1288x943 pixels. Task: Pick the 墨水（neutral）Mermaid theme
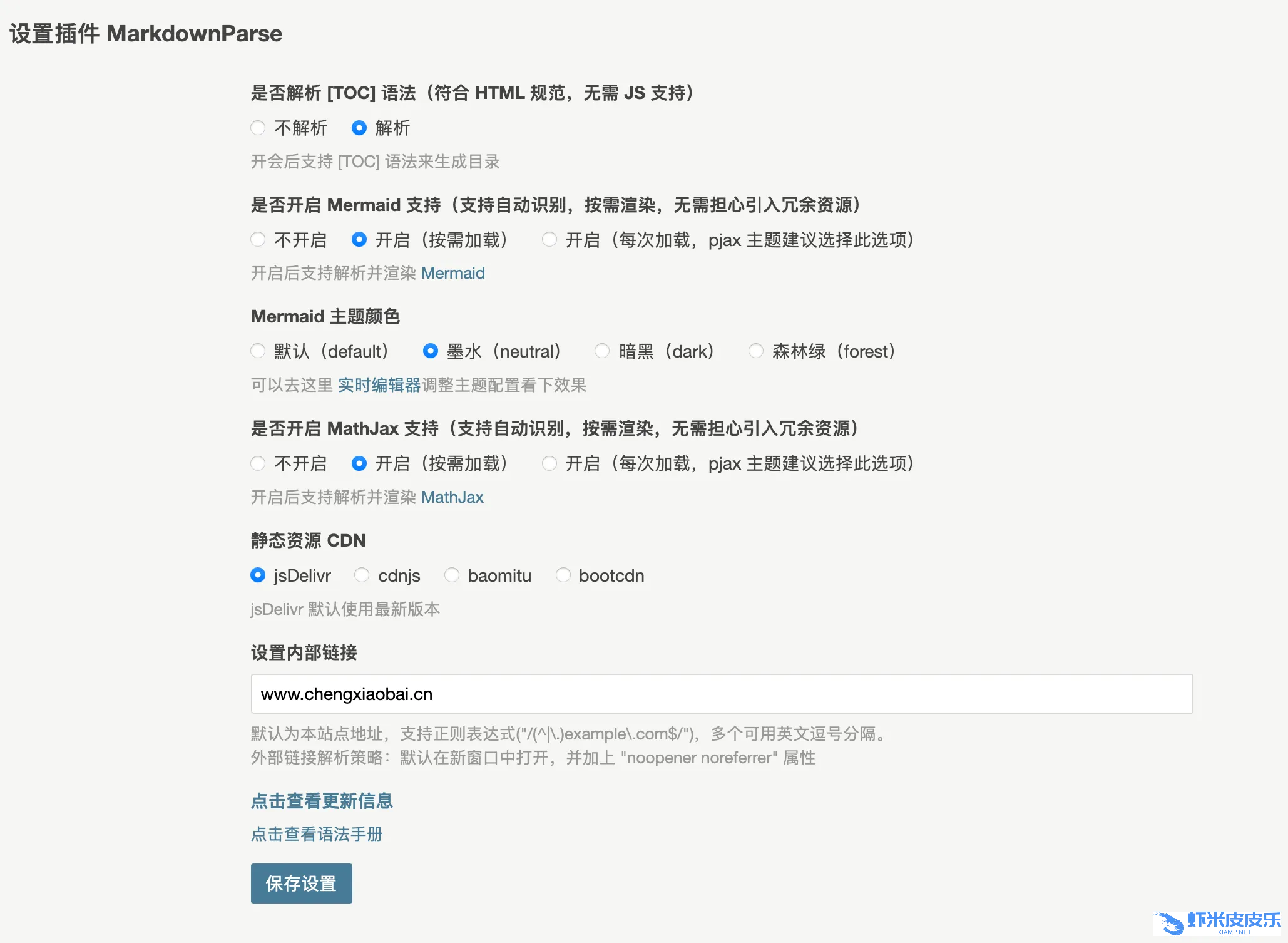431,351
